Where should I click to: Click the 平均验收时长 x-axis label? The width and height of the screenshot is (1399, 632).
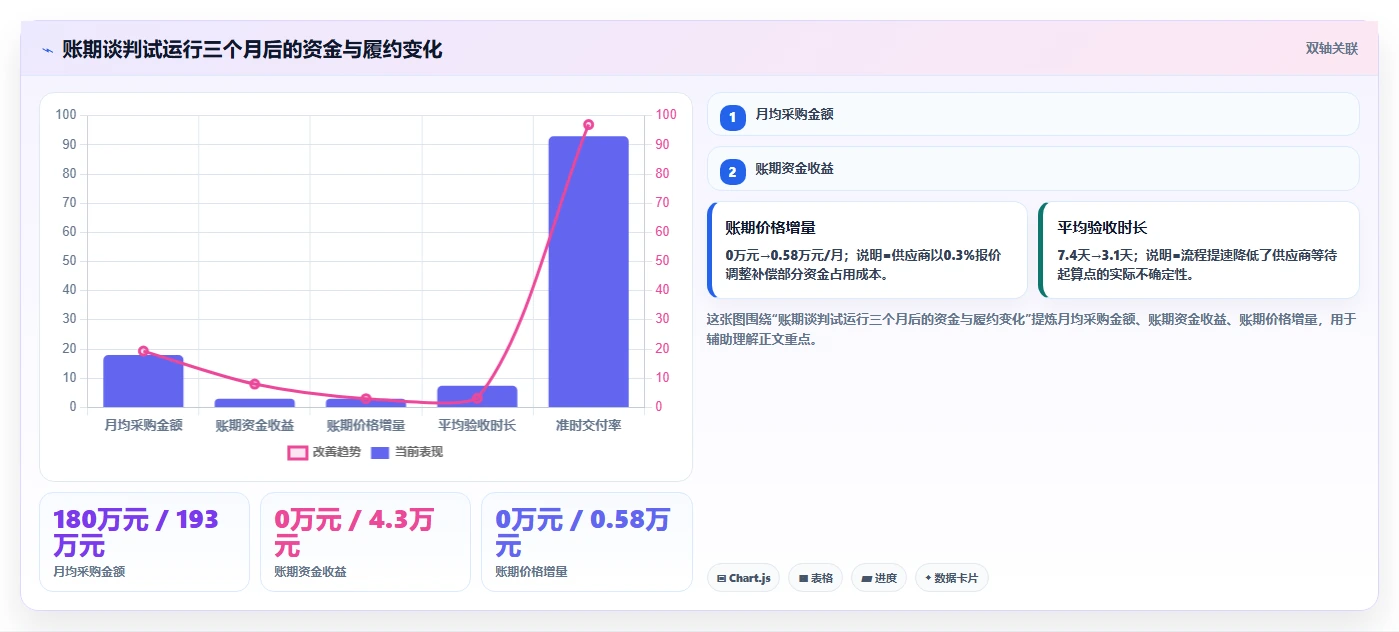(x=477, y=425)
